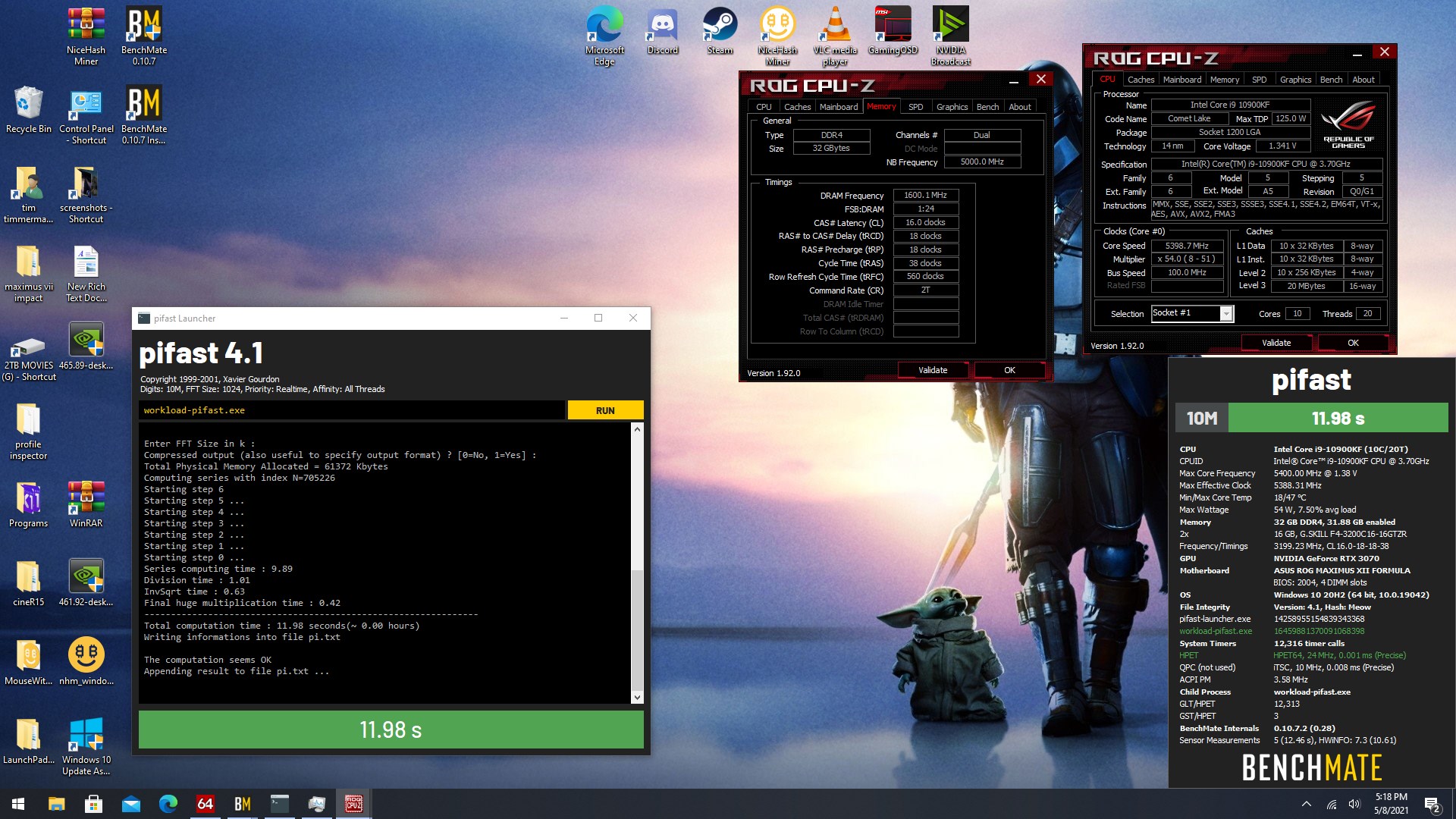Screen dimensions: 1456x819
Task: Open Caches tab in right CPU-Z window
Action: pyautogui.click(x=1141, y=80)
